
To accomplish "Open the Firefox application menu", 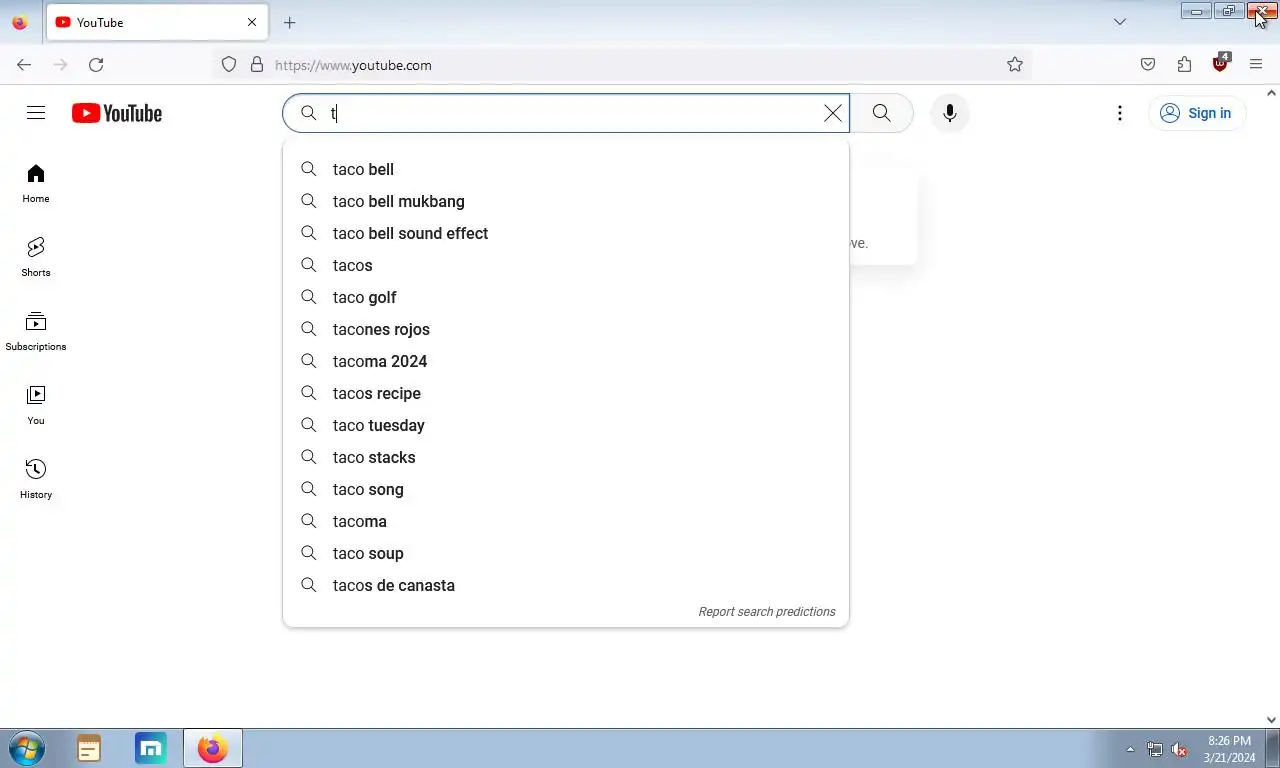I will pos(1256,65).
